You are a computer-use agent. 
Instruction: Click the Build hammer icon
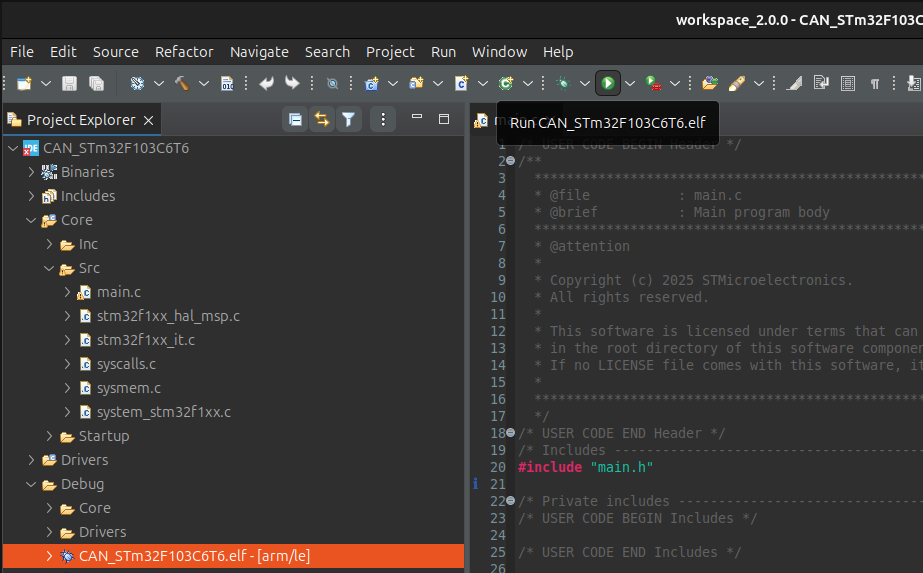click(x=182, y=83)
